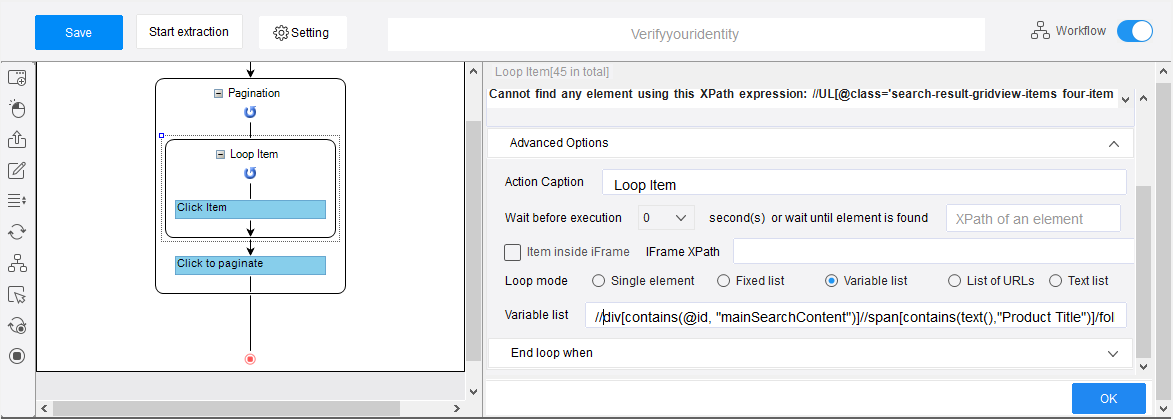Click the end-loop stop circle icon

[x=16, y=355]
